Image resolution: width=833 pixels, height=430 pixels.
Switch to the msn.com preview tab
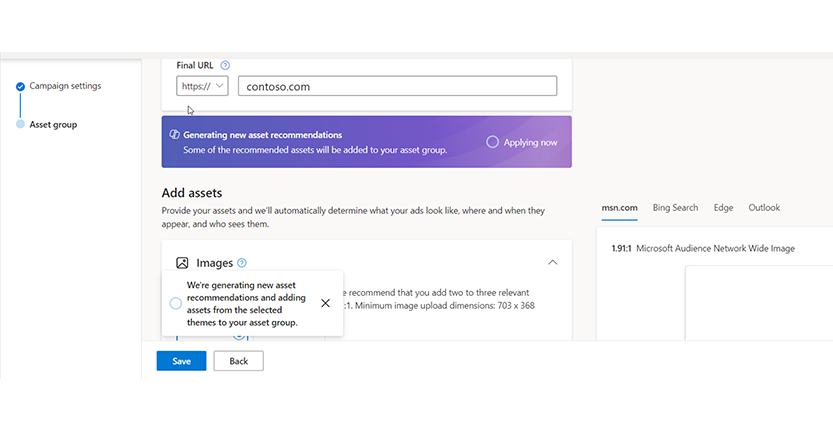coord(619,208)
